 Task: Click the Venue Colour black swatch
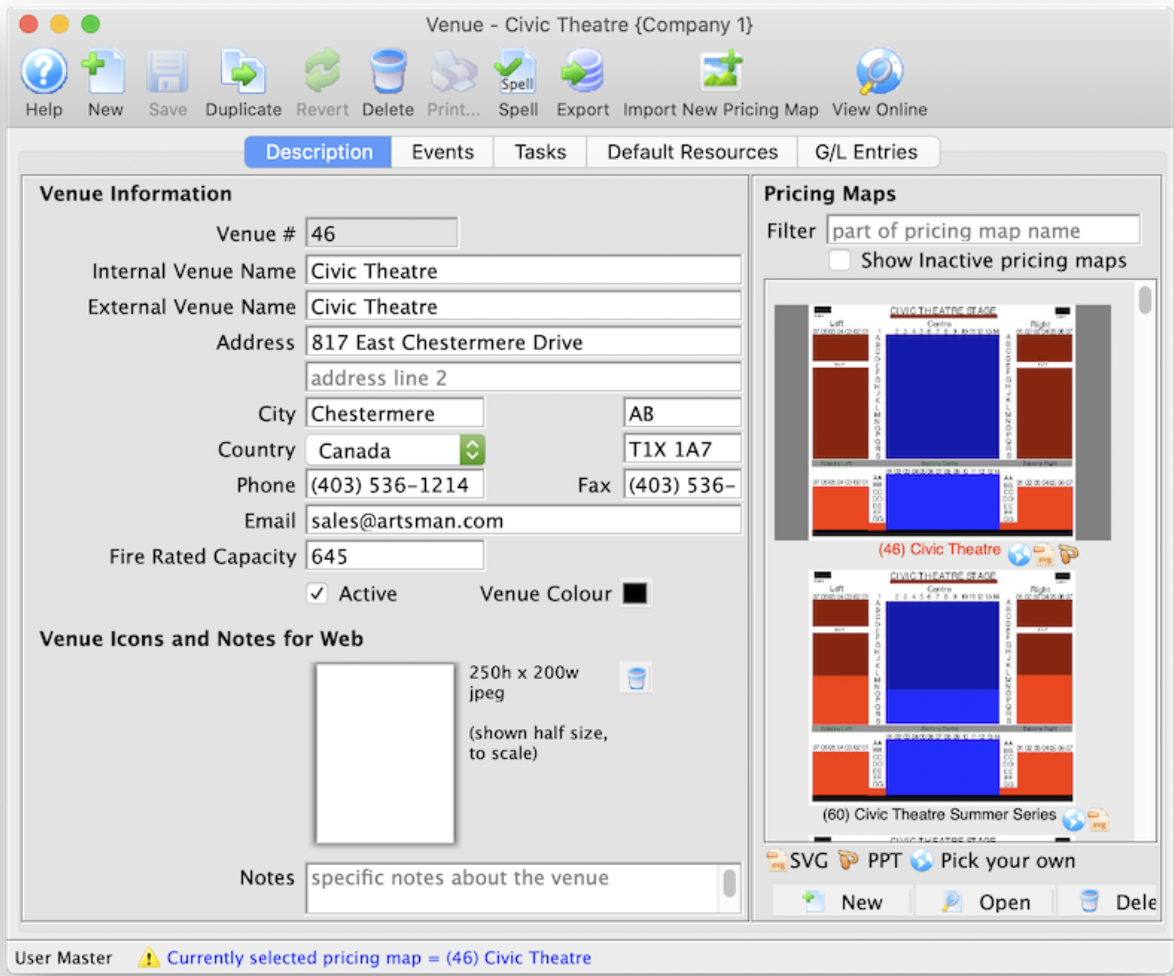[635, 594]
